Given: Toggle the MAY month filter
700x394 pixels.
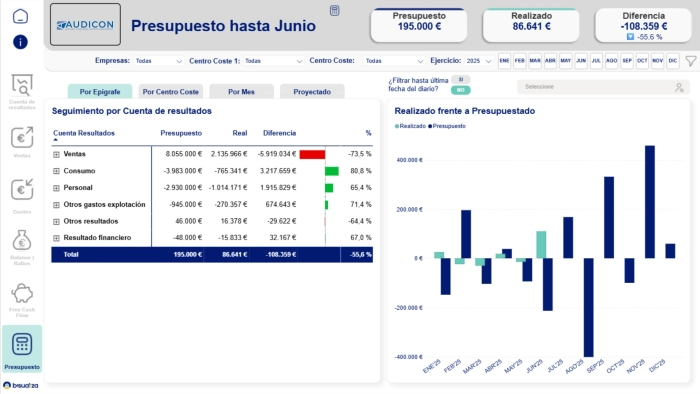Looking at the screenshot, I should point(566,61).
